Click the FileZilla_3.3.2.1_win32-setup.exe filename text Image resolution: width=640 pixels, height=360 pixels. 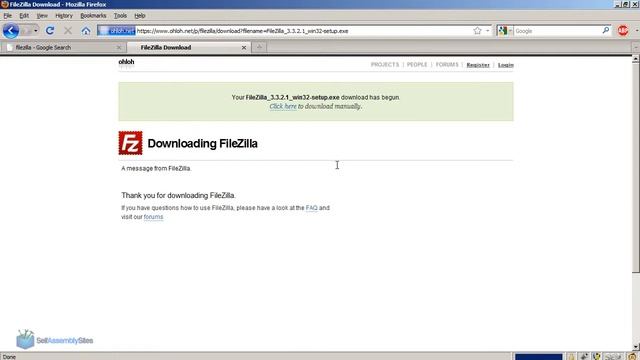tap(292, 97)
